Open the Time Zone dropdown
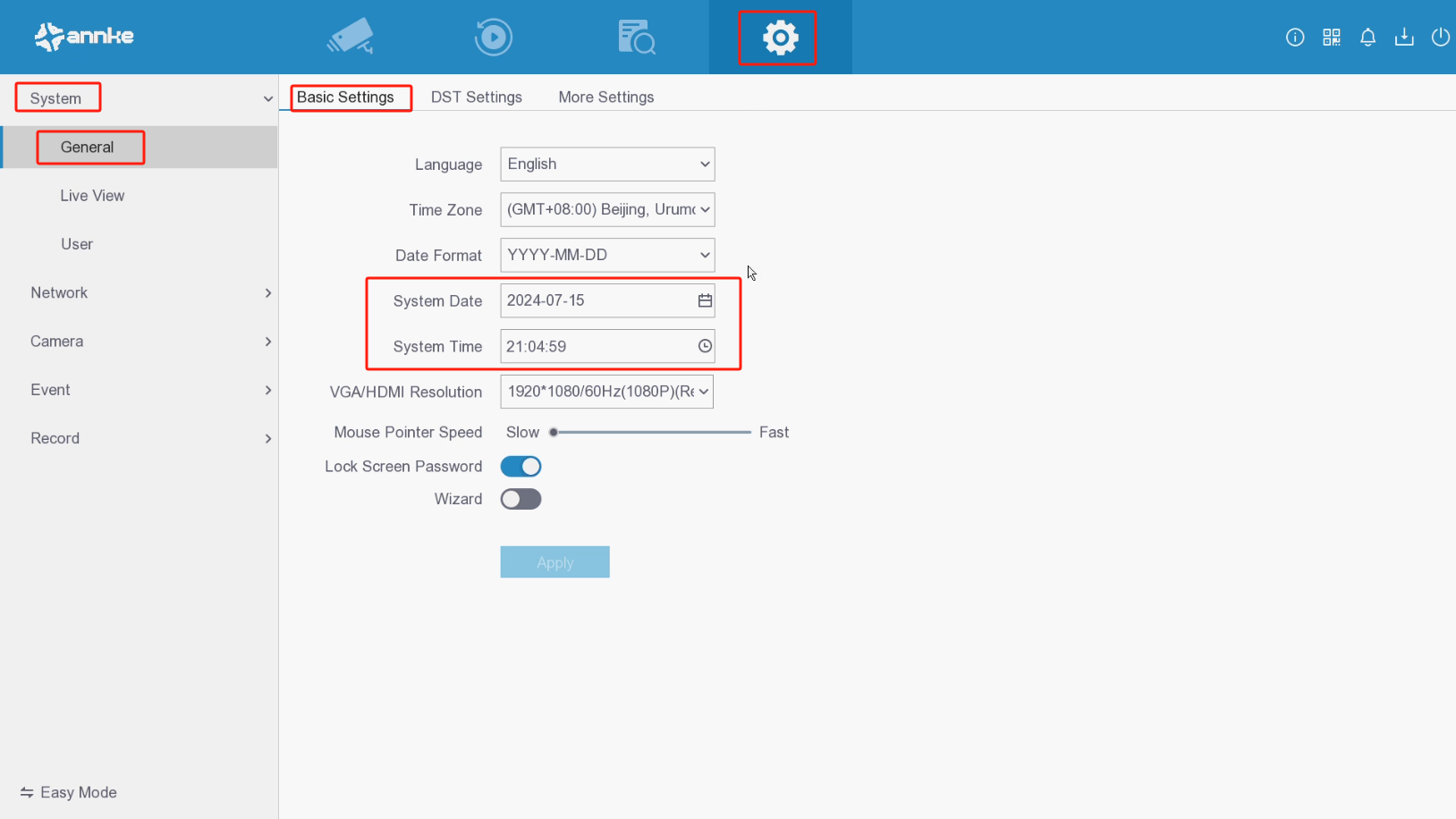The image size is (1456, 819). click(x=607, y=210)
